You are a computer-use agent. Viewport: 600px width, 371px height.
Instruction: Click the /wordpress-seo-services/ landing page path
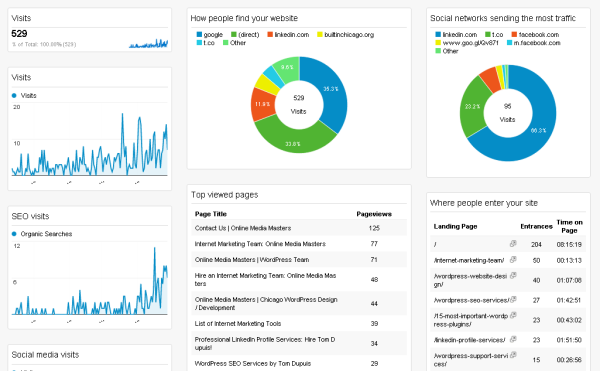click(471, 300)
